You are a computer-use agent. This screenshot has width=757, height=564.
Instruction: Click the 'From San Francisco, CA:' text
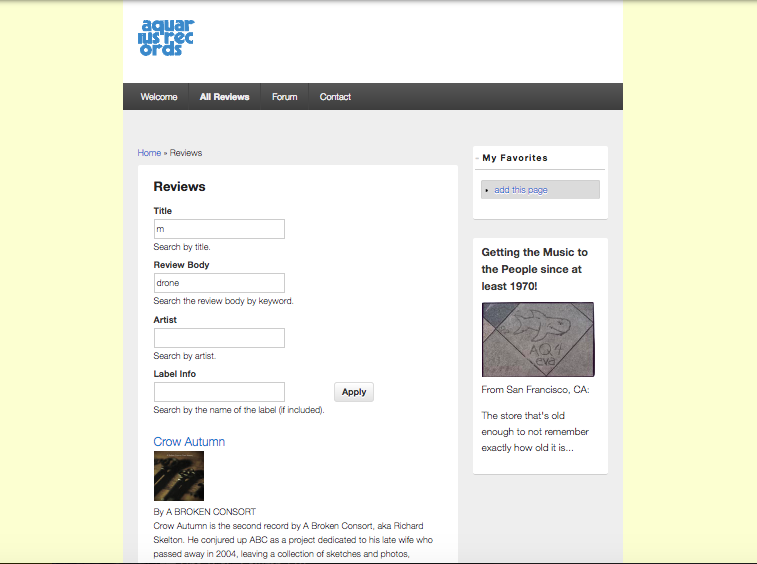point(535,390)
